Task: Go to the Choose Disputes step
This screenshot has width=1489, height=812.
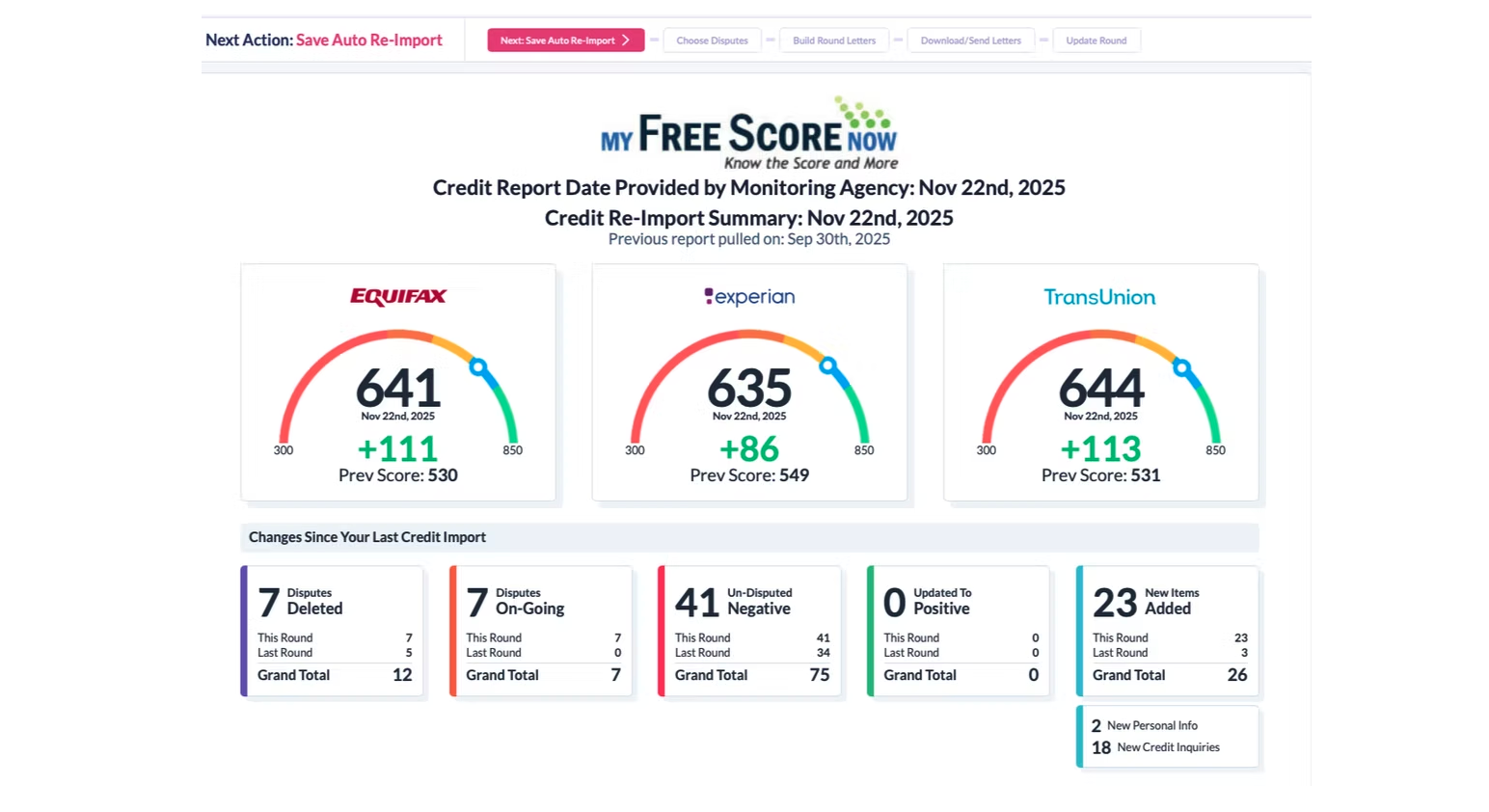Action: point(712,41)
